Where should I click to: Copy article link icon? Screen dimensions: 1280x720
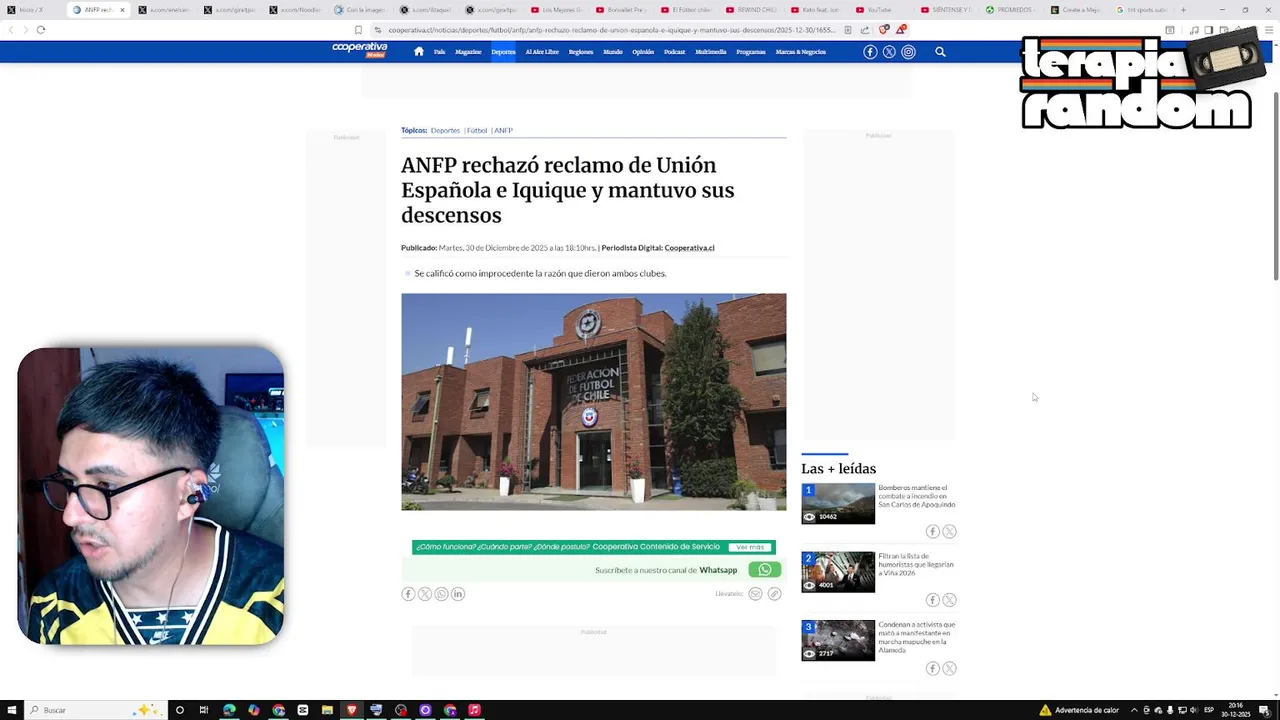pos(774,594)
